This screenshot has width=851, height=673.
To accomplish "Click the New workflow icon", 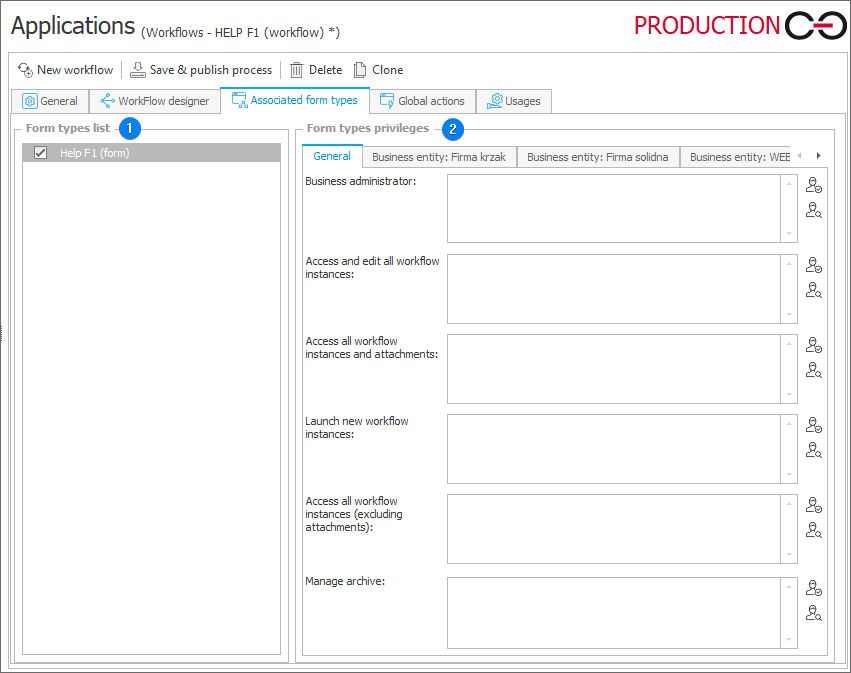I will click(x=26, y=70).
